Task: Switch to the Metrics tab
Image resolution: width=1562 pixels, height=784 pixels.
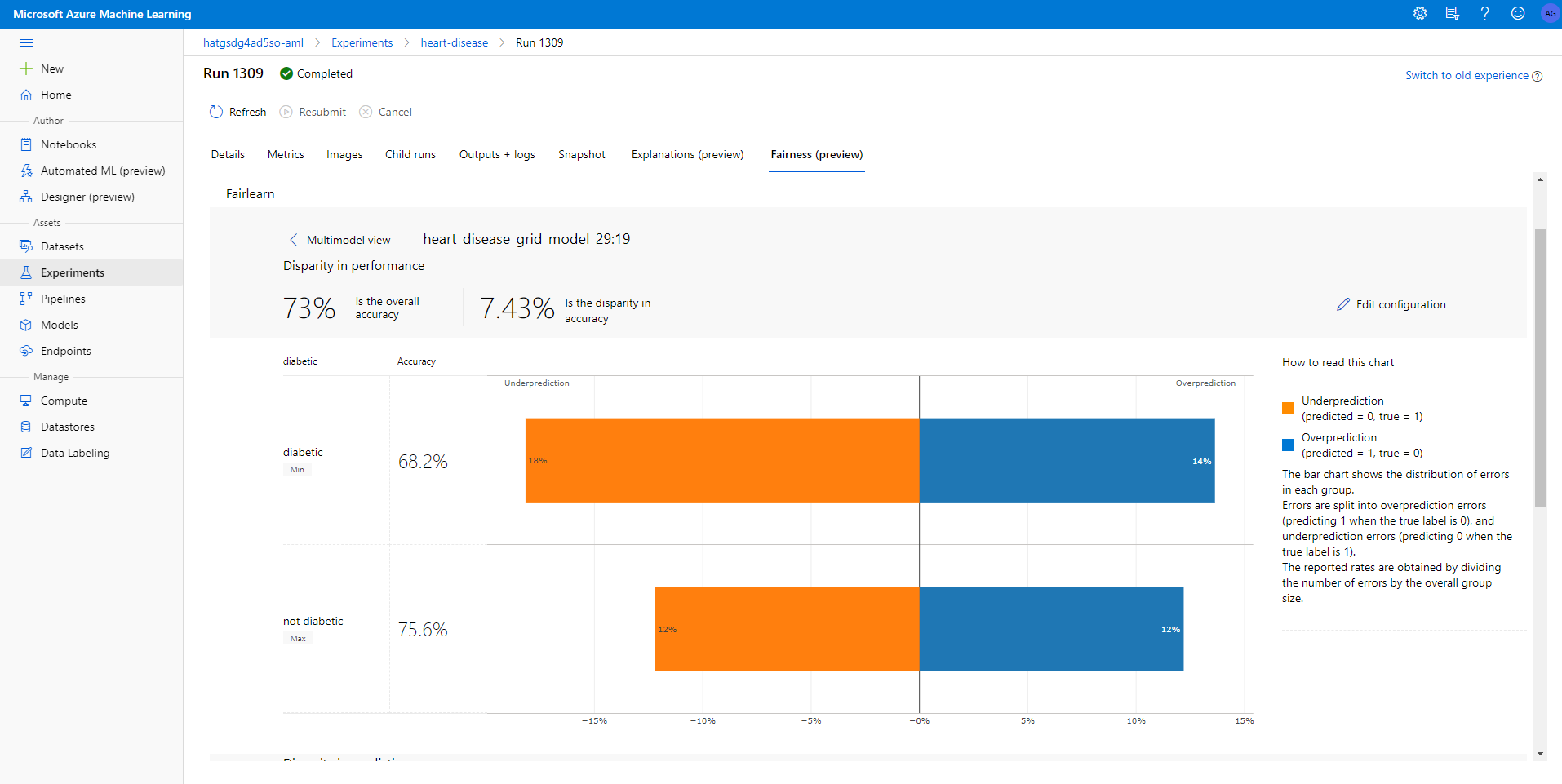Action: coord(286,154)
